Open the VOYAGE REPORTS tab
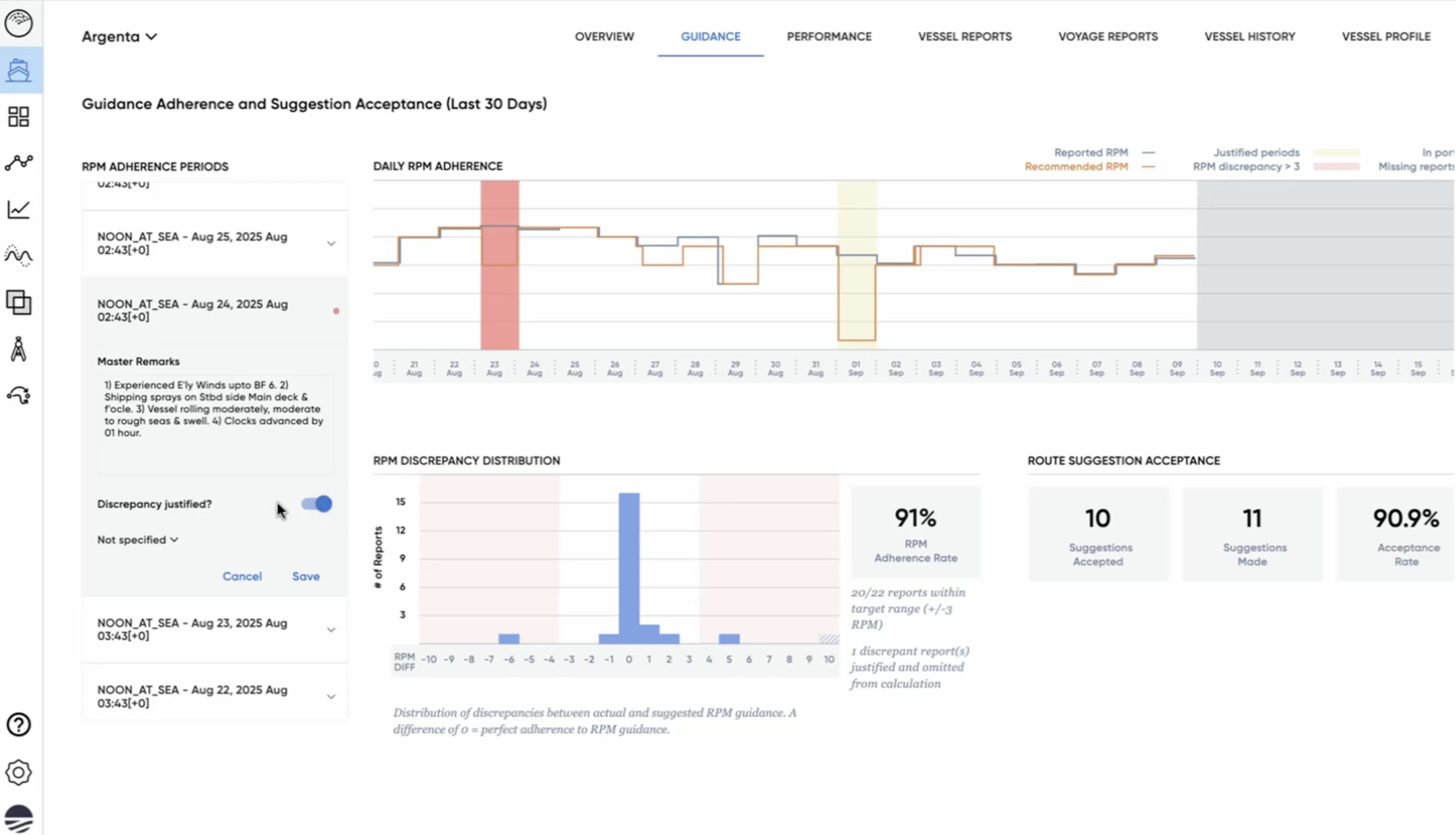 (x=1108, y=37)
